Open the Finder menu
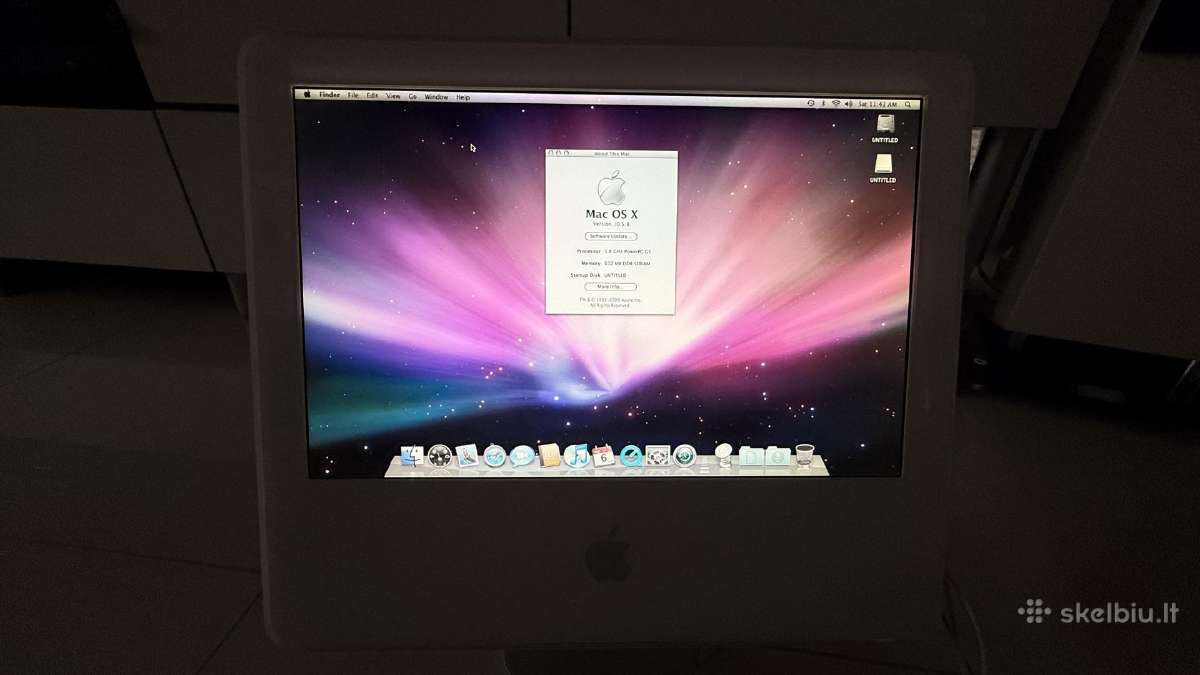Image resolution: width=1200 pixels, height=675 pixels. [330, 95]
